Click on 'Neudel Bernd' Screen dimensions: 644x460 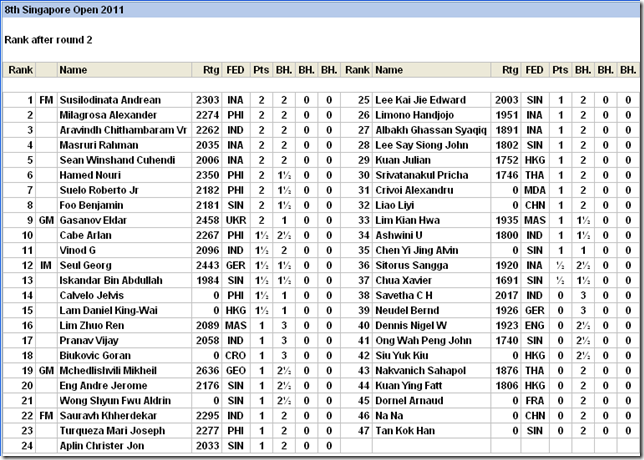(x=407, y=310)
